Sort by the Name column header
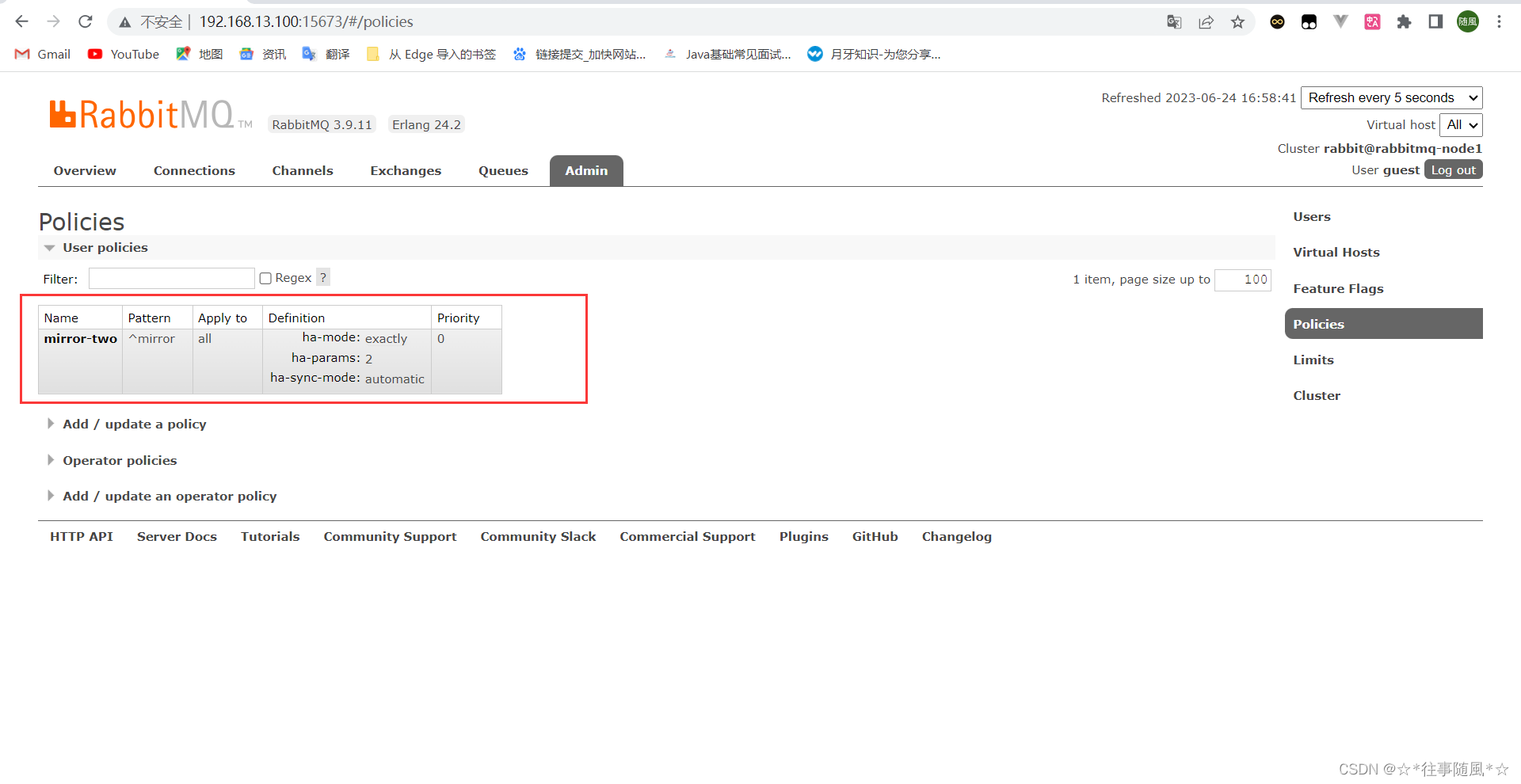Screen dimensions: 1521x784 click(80, 317)
